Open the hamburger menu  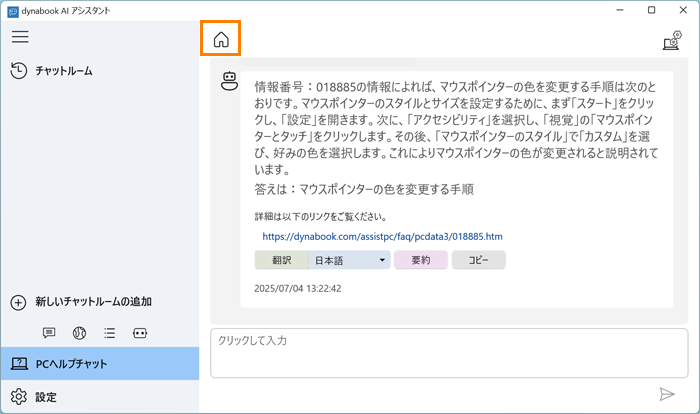[x=20, y=37]
